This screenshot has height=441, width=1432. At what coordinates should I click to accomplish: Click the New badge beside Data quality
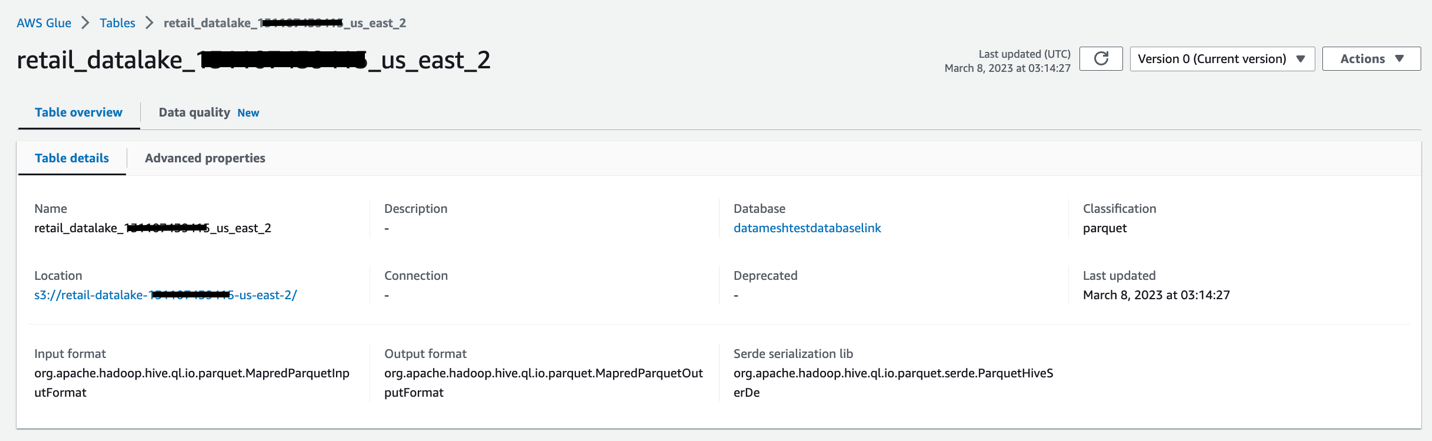point(248,113)
